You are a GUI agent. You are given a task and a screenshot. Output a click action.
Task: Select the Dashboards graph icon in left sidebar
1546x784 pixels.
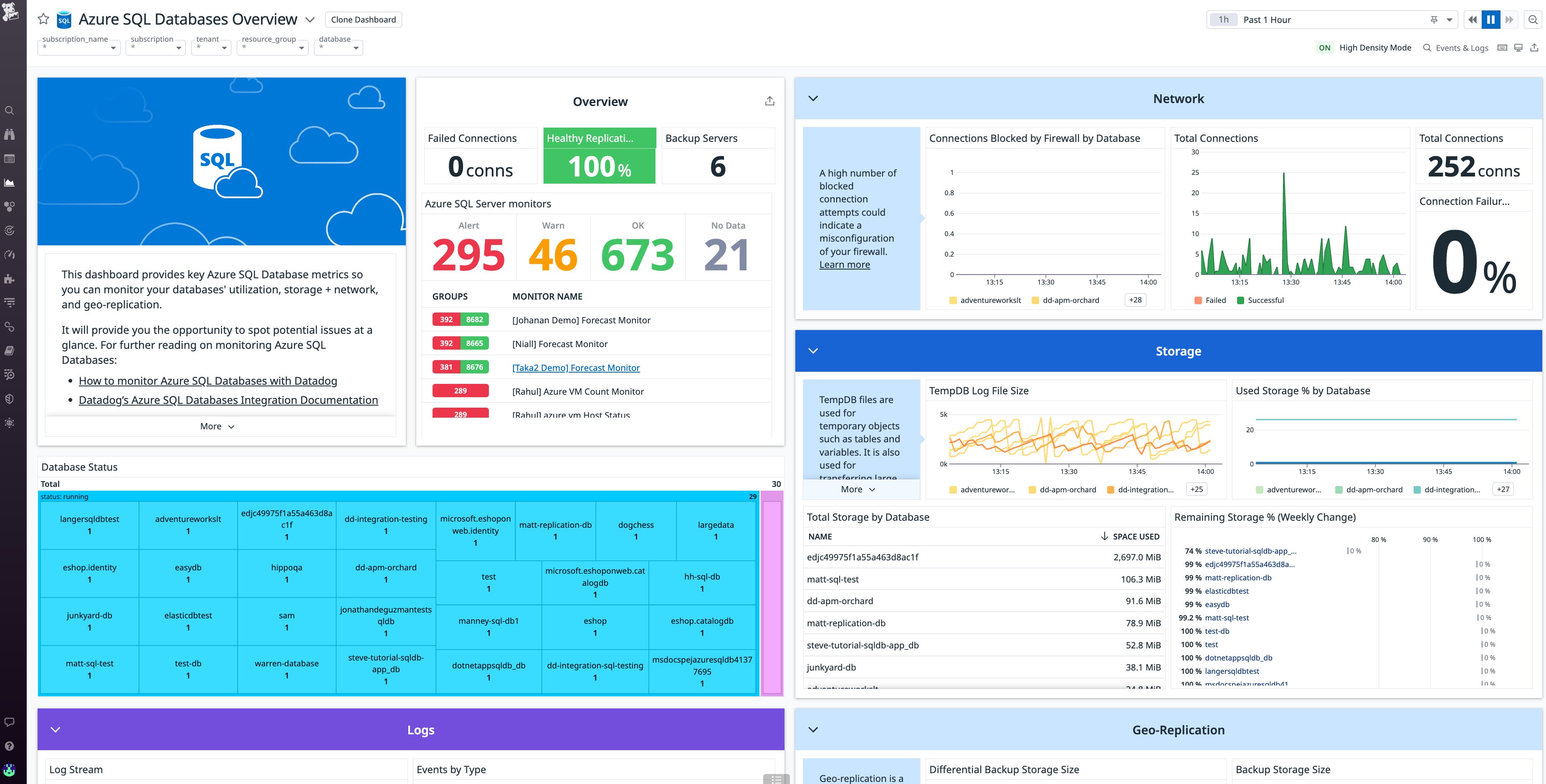tap(10, 182)
